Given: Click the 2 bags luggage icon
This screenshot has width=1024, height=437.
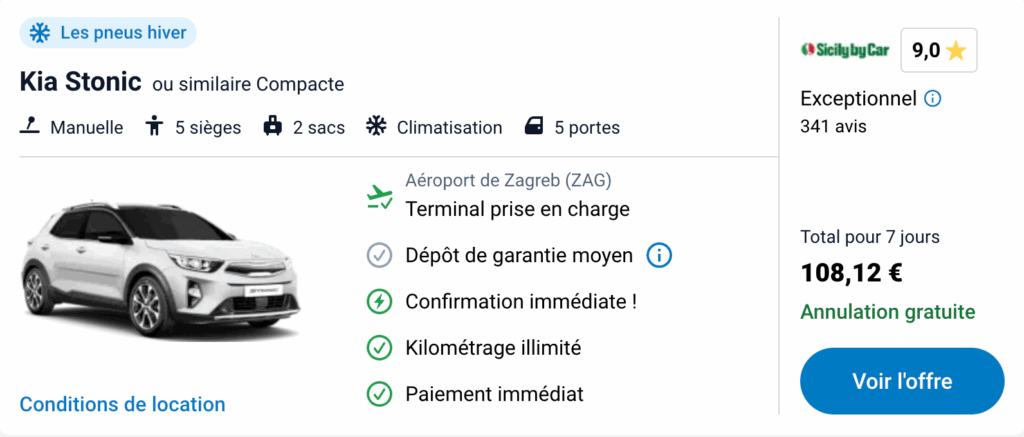Looking at the screenshot, I should coord(272,127).
